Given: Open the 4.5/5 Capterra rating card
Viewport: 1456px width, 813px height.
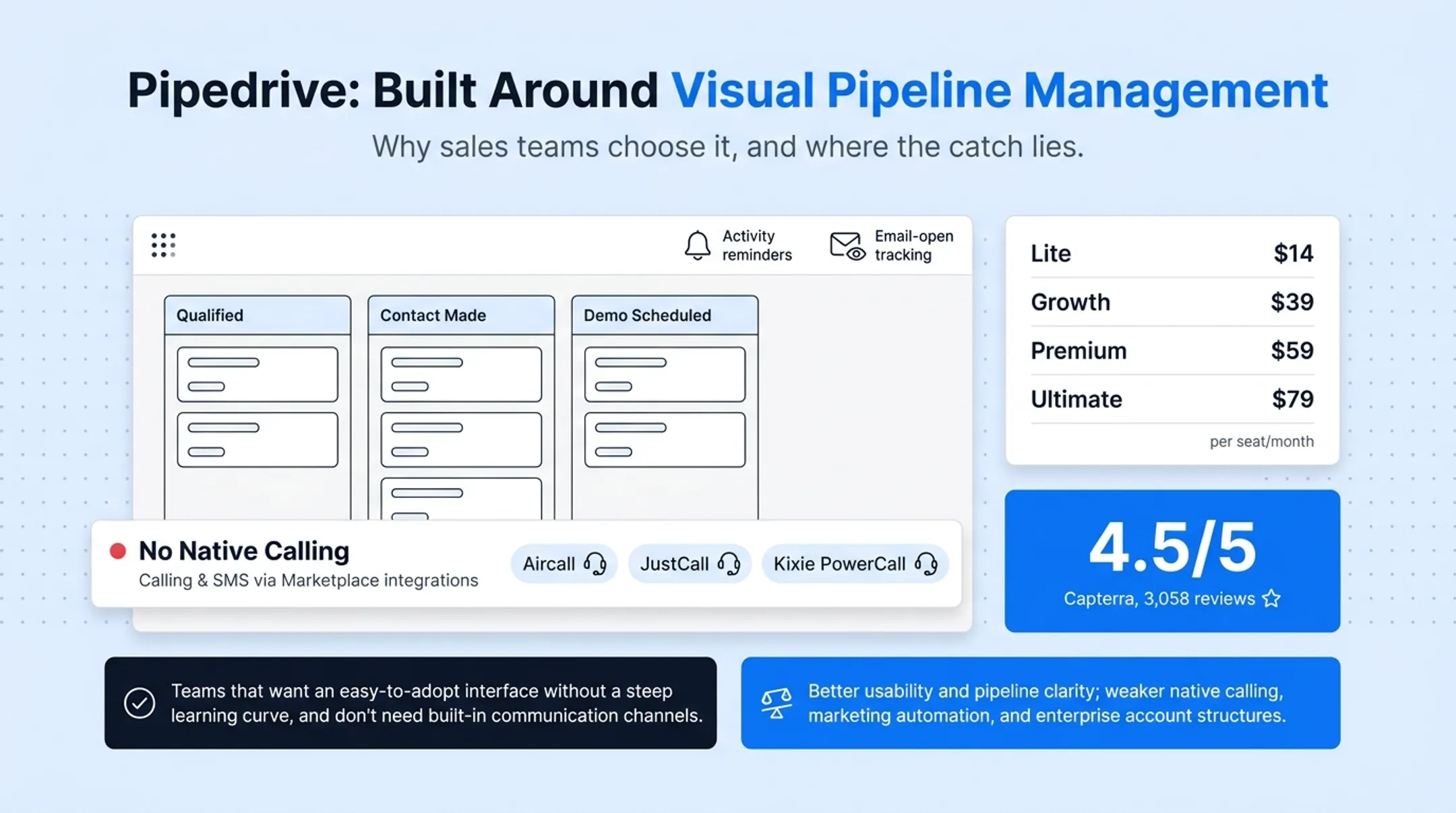Looking at the screenshot, I should pos(1172,561).
